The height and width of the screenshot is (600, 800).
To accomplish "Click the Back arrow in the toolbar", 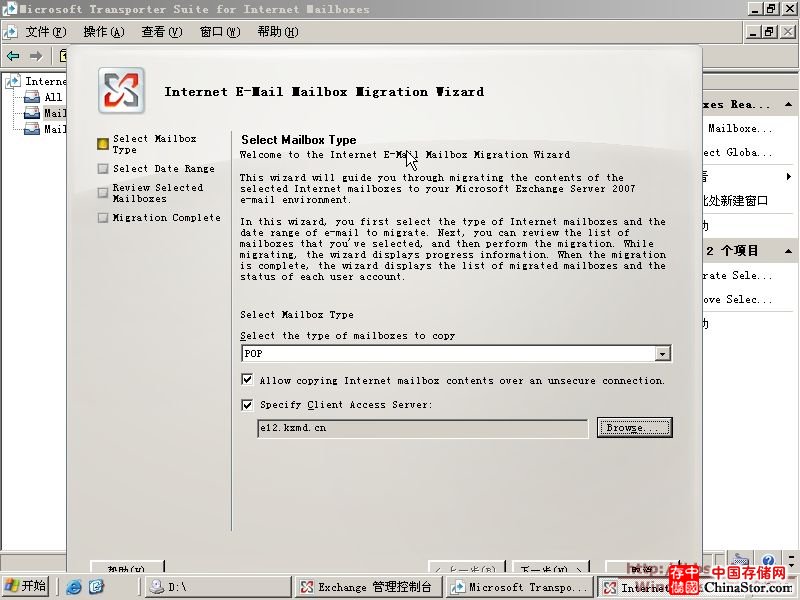I will coord(13,56).
